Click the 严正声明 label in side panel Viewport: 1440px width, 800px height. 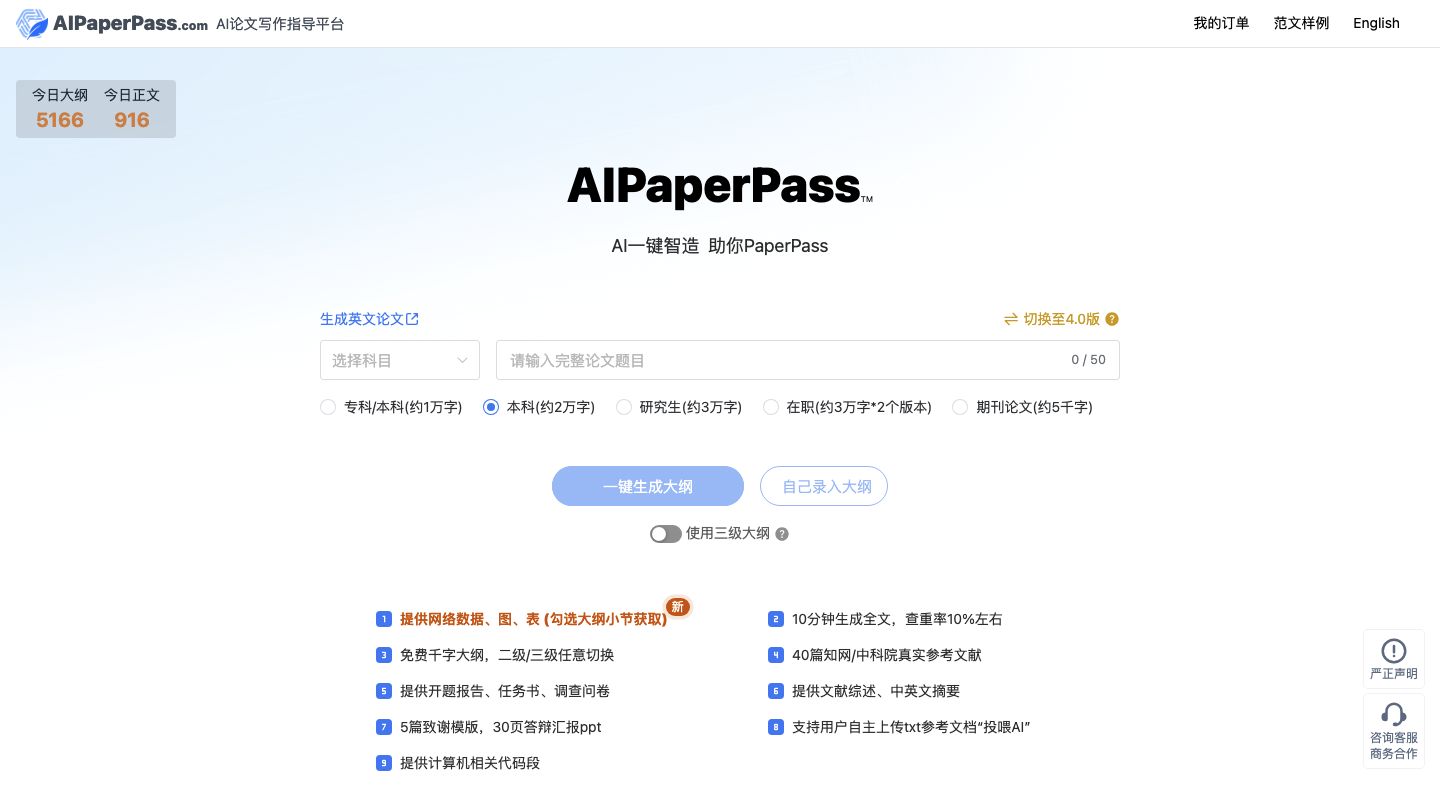tap(1393, 674)
